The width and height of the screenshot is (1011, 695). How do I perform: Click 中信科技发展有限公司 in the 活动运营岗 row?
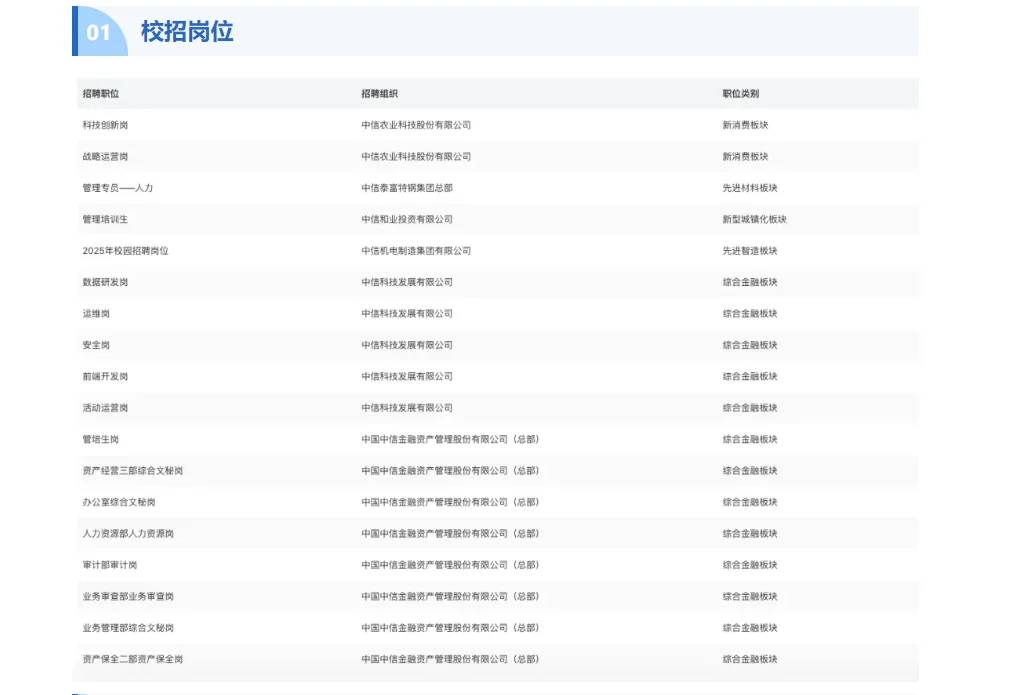point(407,408)
